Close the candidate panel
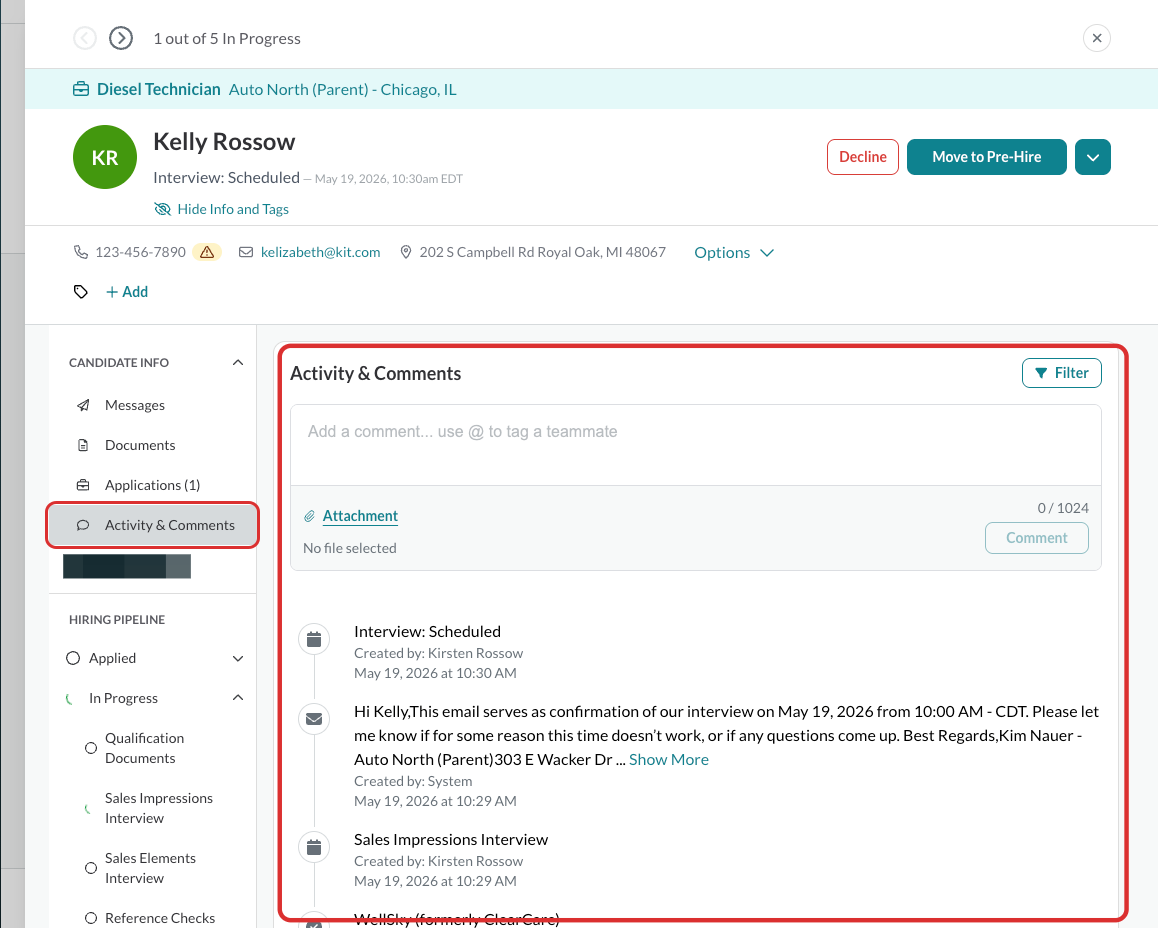 click(x=1097, y=38)
